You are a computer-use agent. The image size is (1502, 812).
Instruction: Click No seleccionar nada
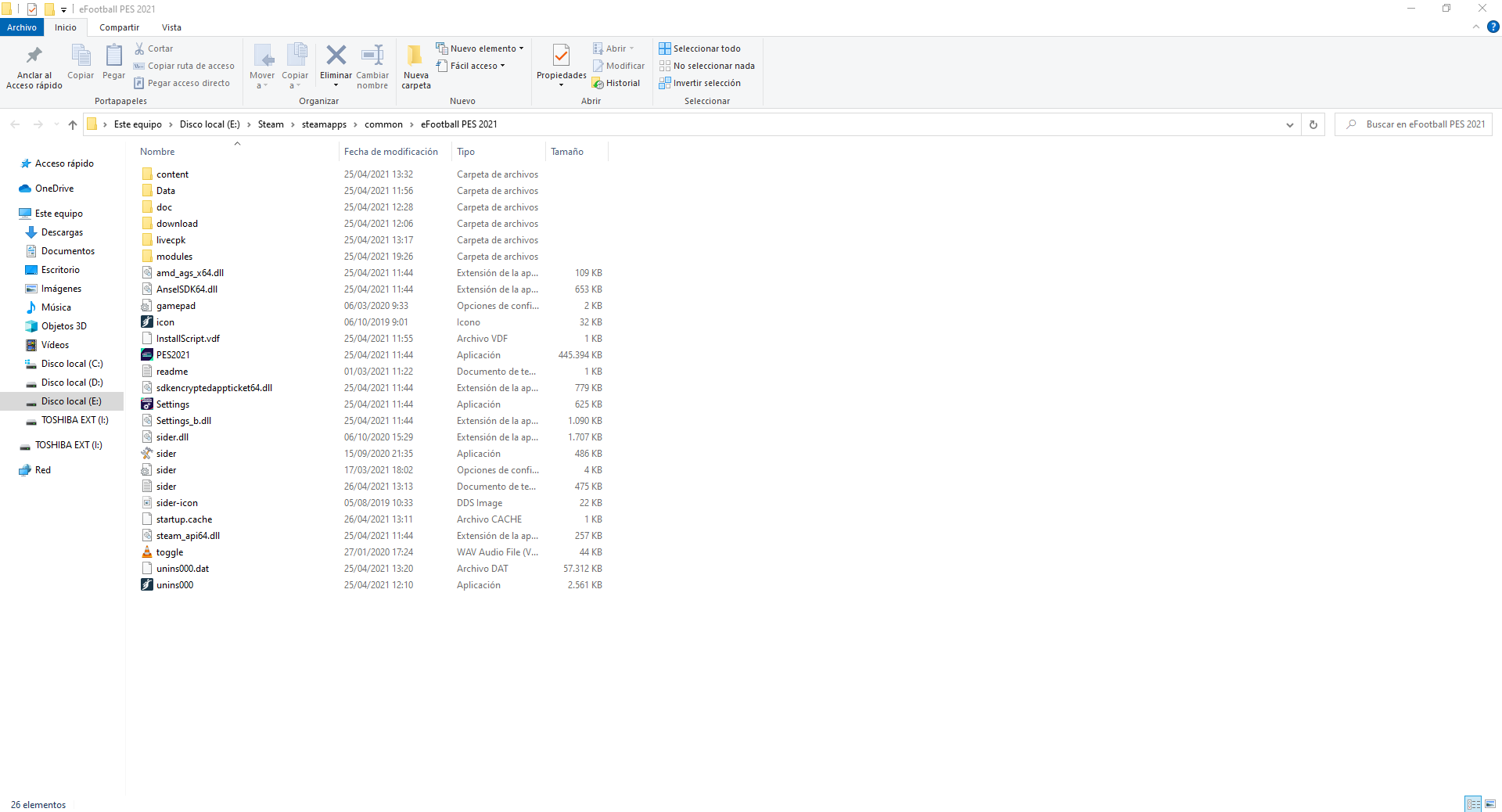(707, 66)
